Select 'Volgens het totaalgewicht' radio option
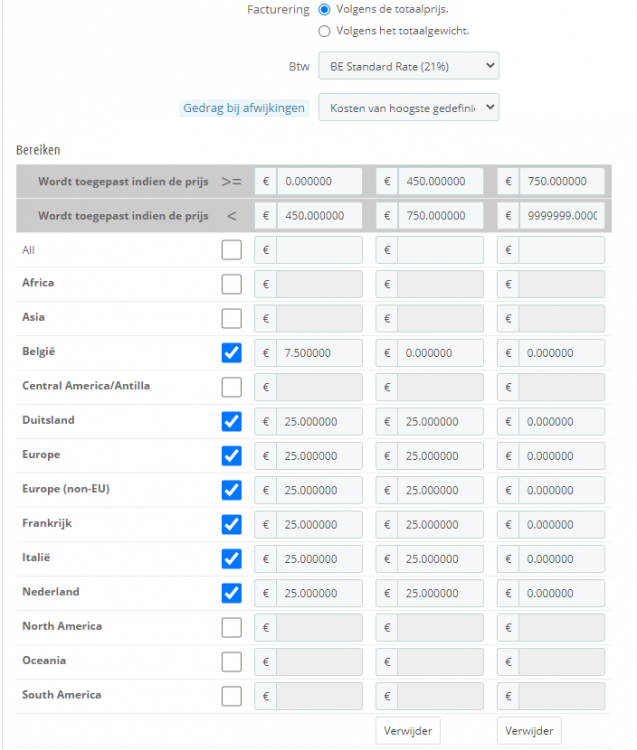This screenshot has width=637, height=750. pos(324,31)
